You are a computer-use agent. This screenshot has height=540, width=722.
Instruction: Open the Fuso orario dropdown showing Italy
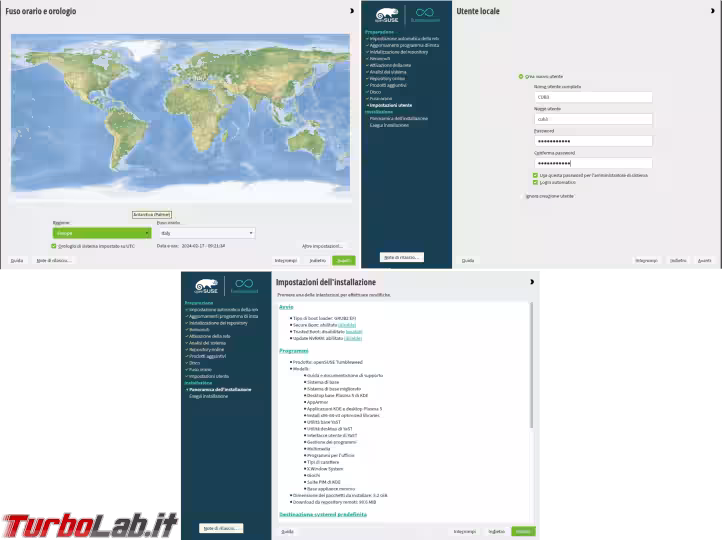click(x=207, y=233)
